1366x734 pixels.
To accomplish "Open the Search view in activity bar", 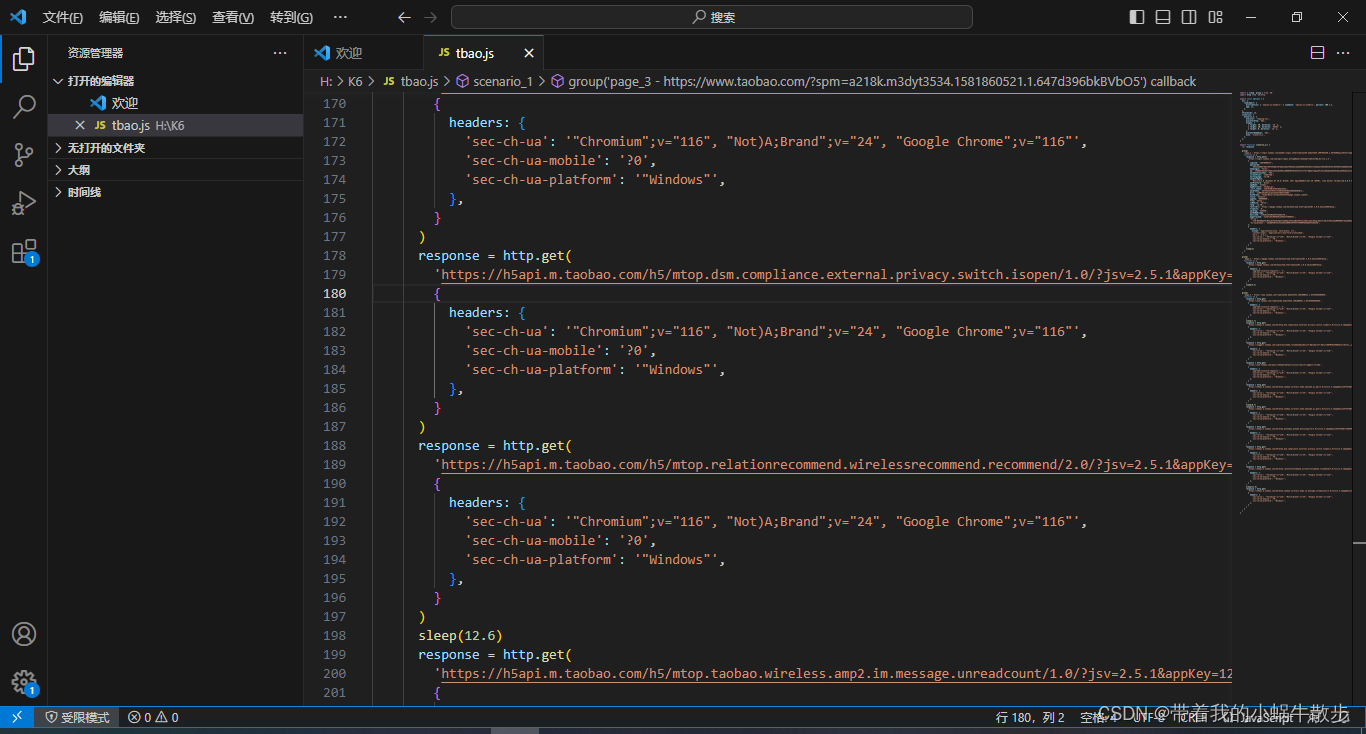I will (24, 107).
